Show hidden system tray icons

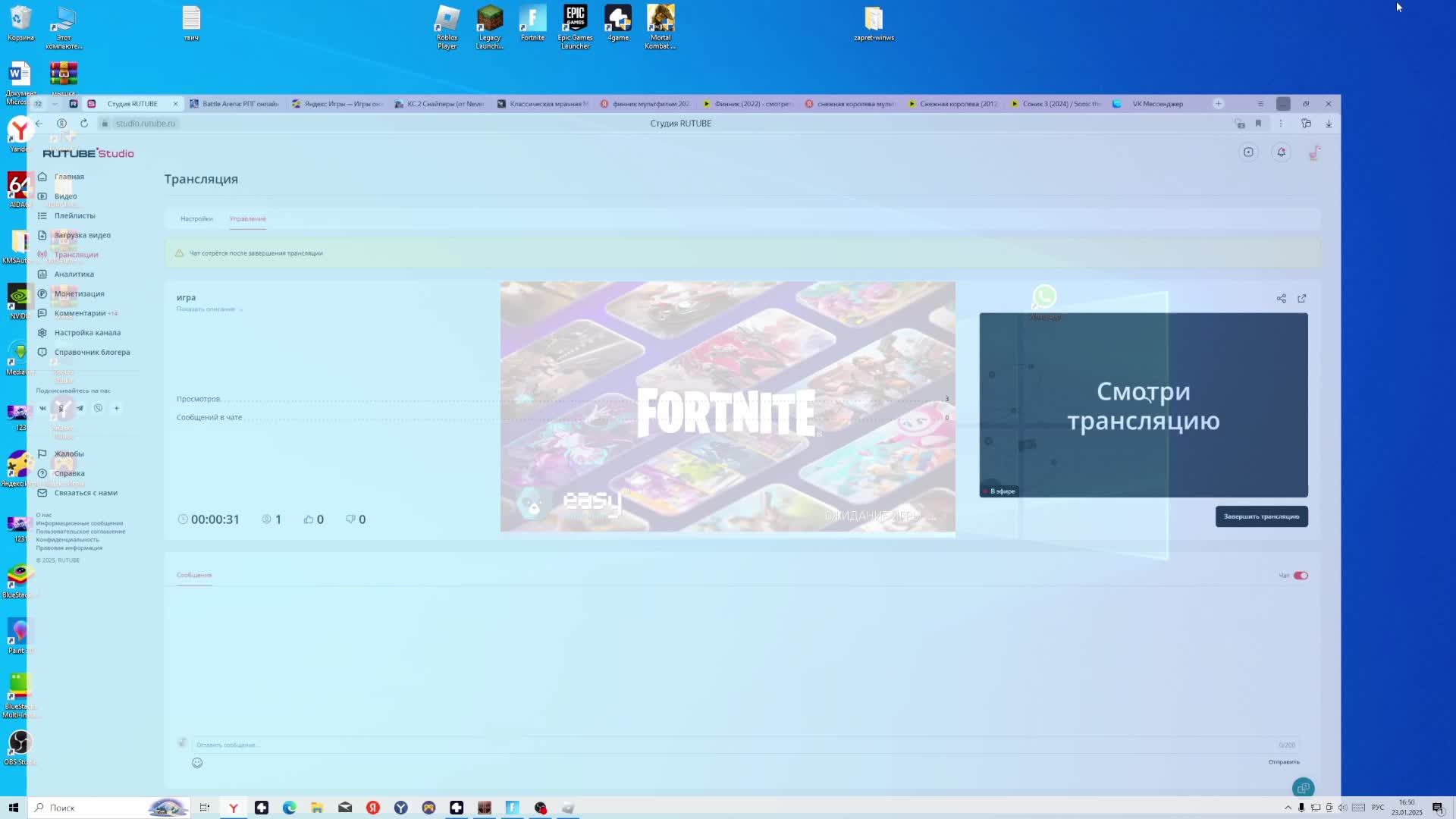point(1288,808)
